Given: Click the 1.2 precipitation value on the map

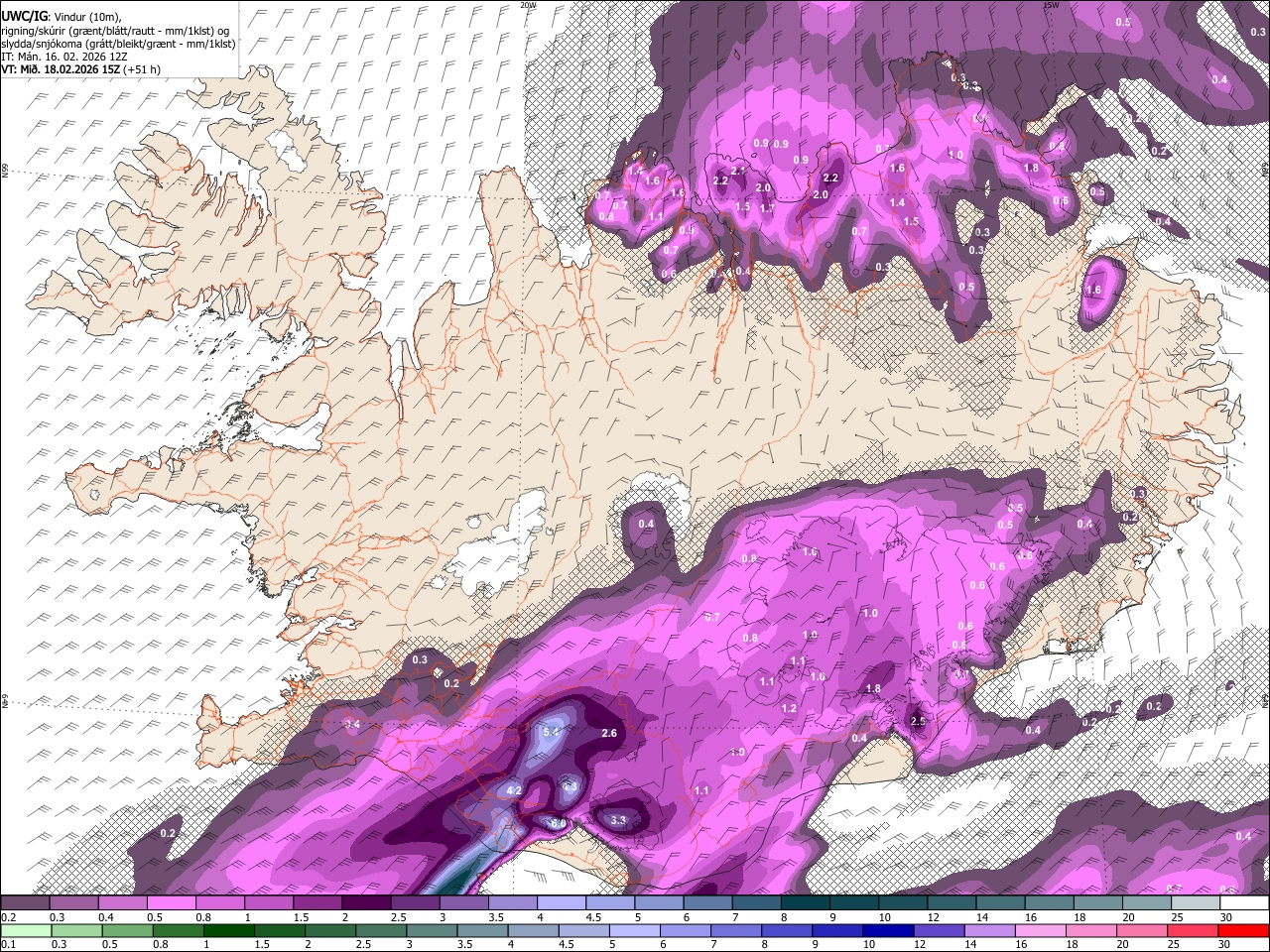Looking at the screenshot, I should pos(789,708).
